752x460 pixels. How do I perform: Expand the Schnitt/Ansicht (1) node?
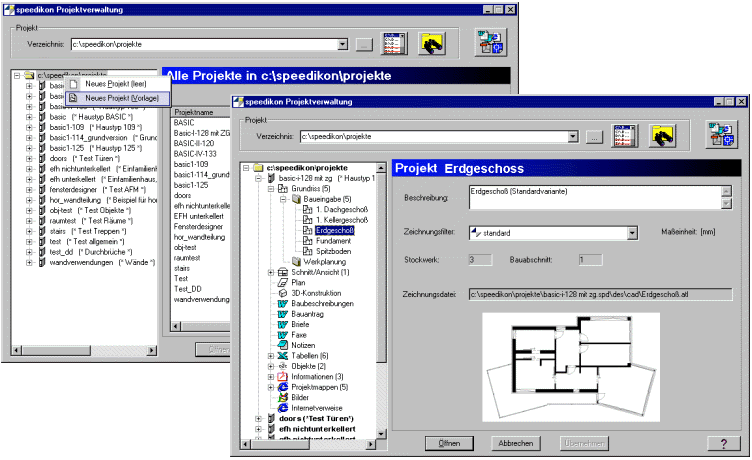[x=270, y=272]
